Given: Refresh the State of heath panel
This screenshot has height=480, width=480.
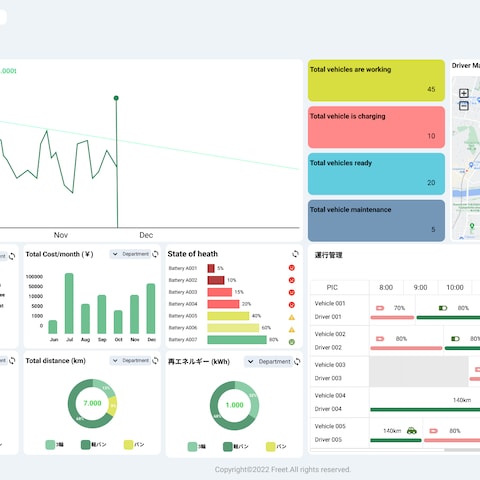Looking at the screenshot, I should [295, 254].
